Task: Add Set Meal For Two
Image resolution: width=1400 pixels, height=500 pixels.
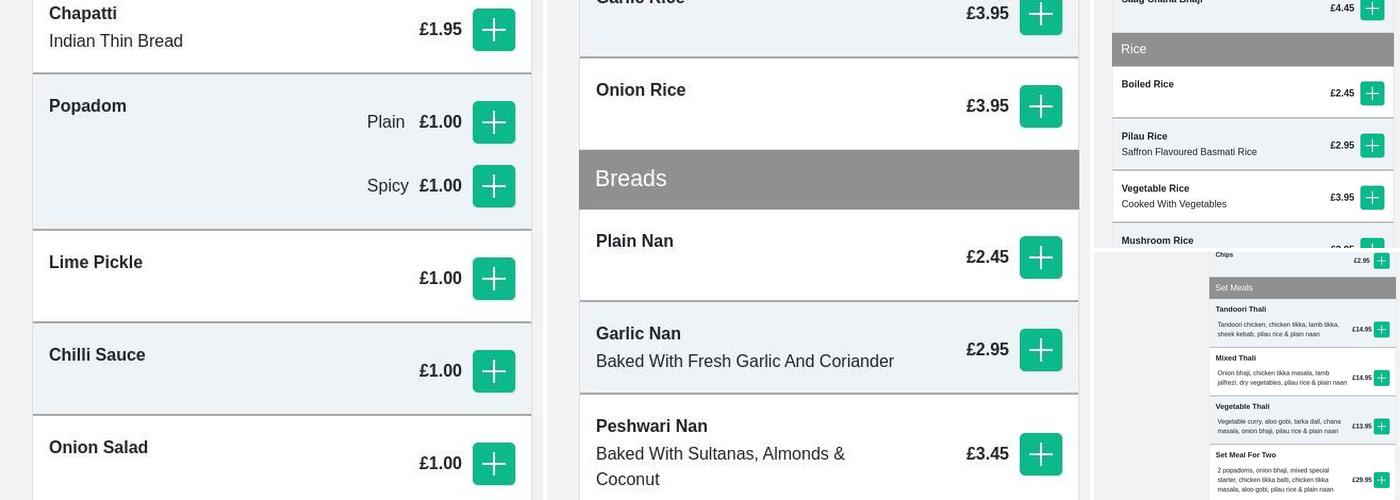Action: click(1381, 480)
